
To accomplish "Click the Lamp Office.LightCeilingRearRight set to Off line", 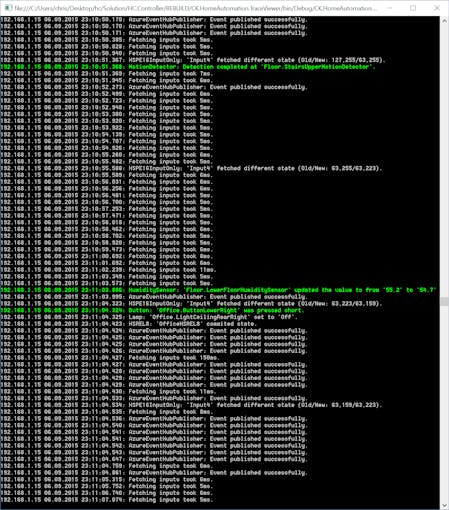I will pyautogui.click(x=149, y=317).
